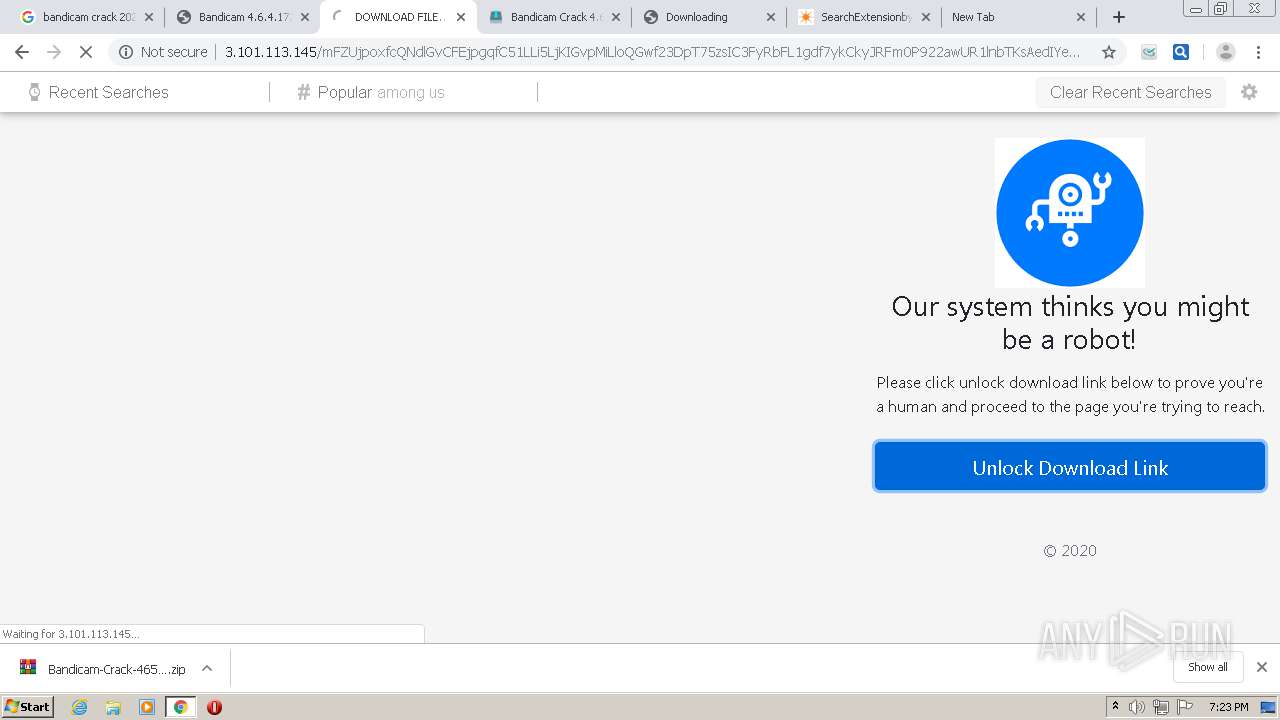The image size is (1280, 720).
Task: Stop loading the page with the X button
Action: click(86, 52)
